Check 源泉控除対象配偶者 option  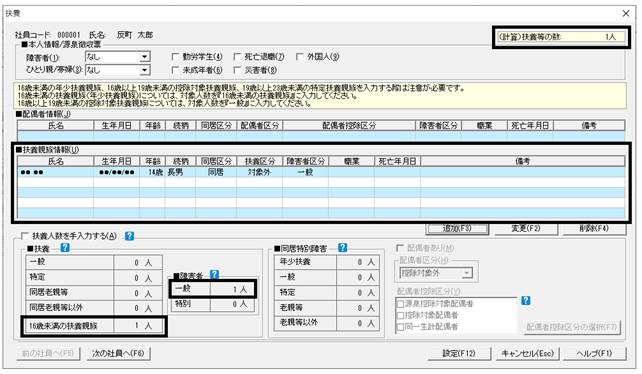click(400, 304)
